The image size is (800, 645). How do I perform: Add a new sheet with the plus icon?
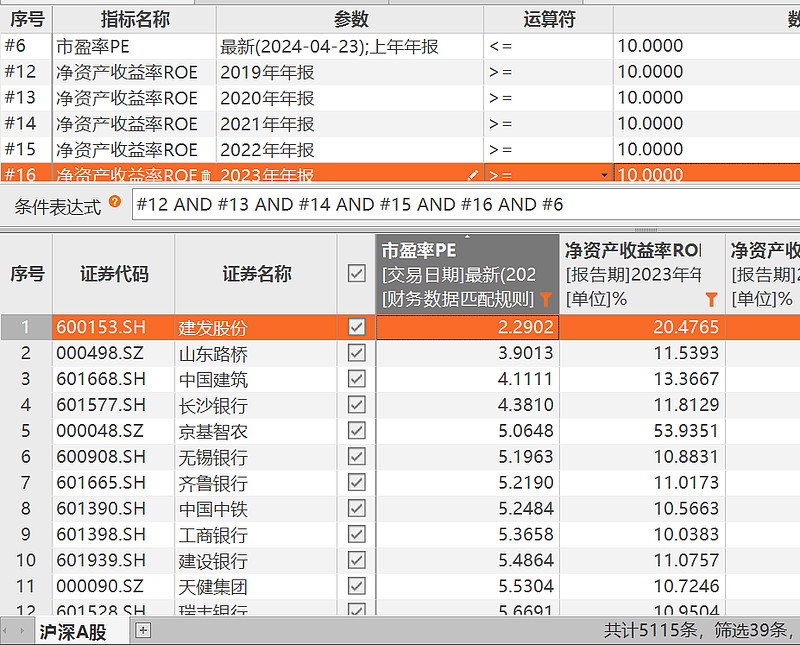click(x=143, y=630)
